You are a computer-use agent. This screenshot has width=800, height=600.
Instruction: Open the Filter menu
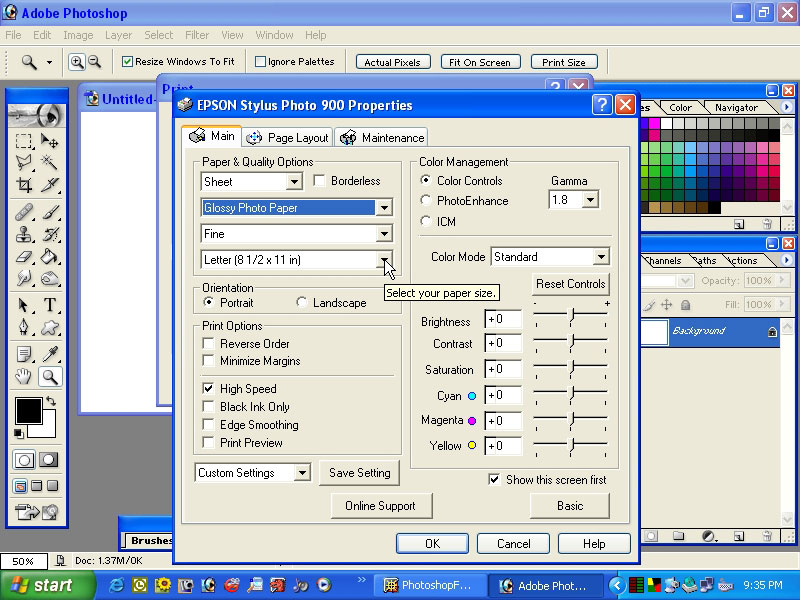click(196, 35)
